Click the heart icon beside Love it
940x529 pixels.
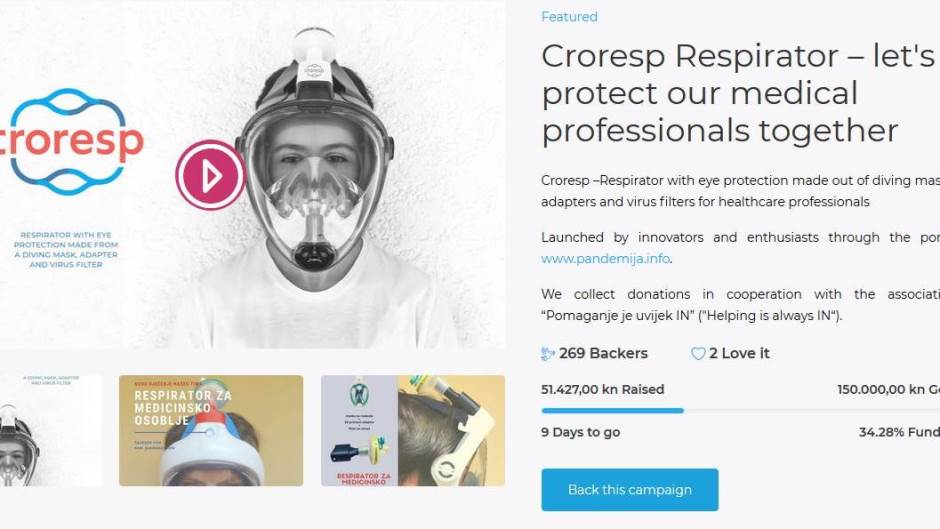[x=698, y=354]
